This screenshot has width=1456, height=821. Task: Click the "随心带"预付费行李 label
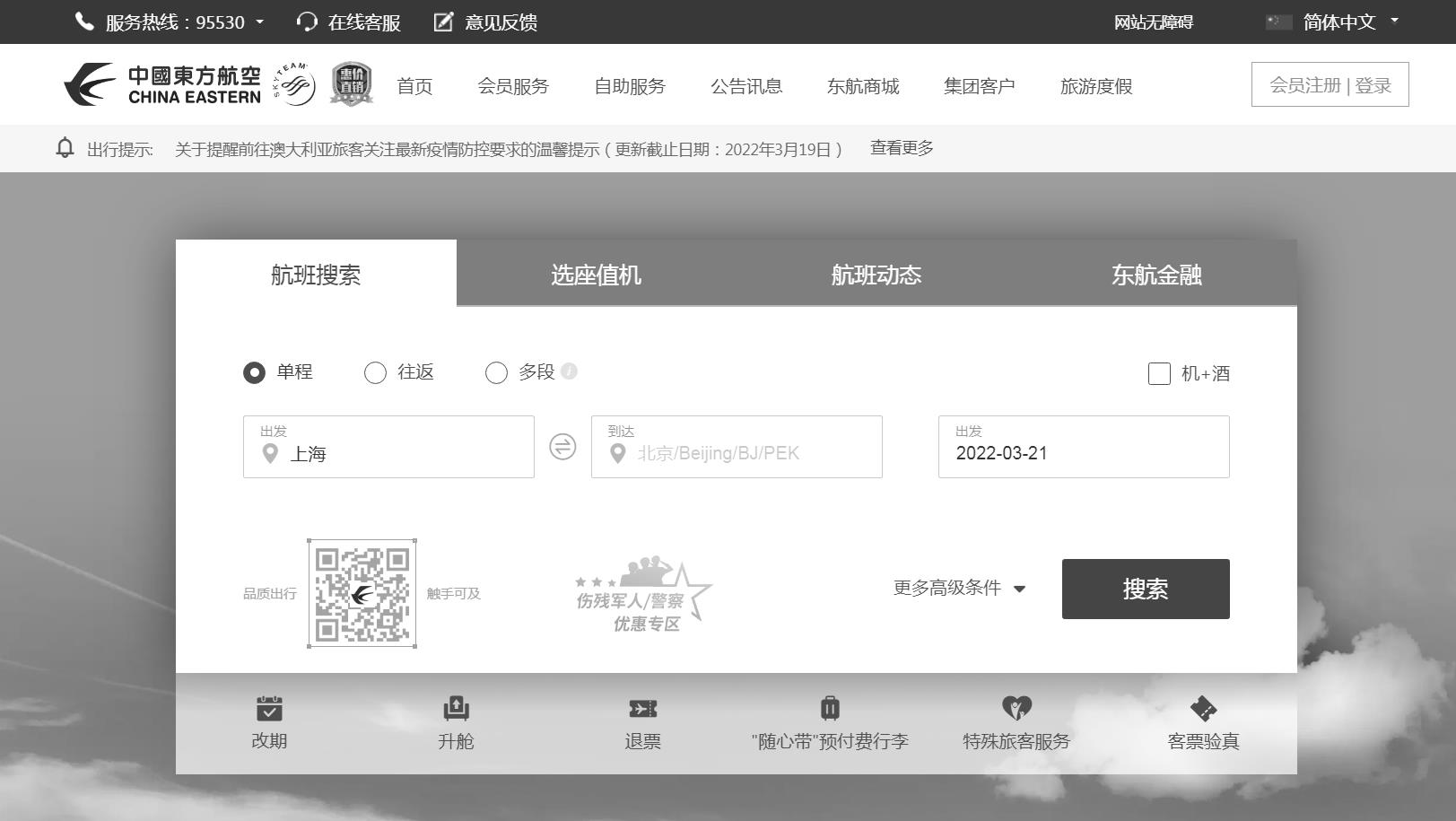(x=830, y=741)
